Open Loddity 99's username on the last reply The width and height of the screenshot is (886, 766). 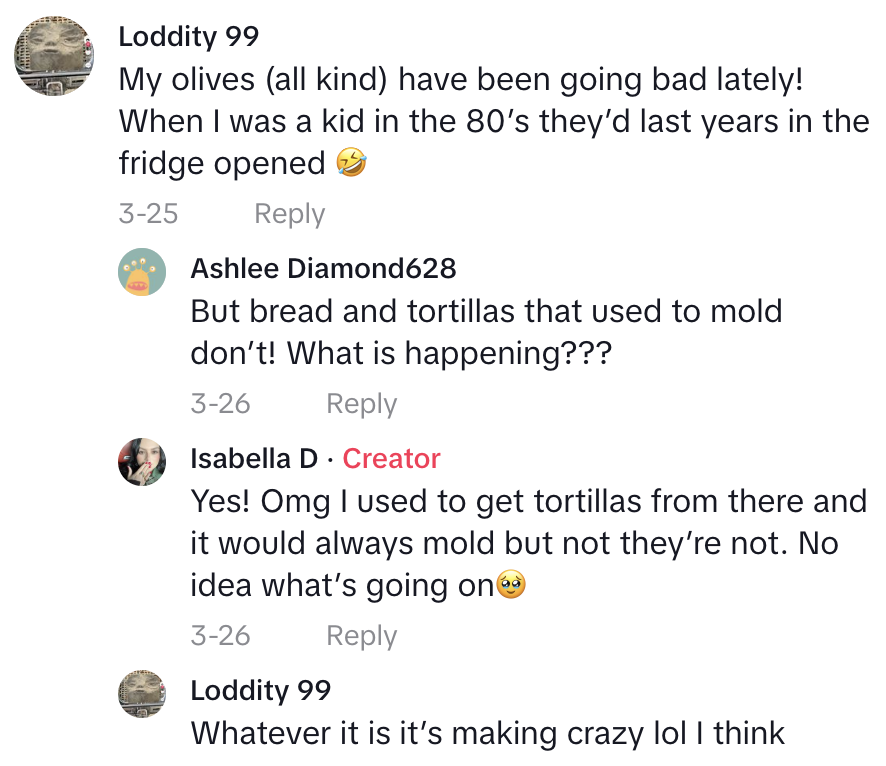click(260, 691)
